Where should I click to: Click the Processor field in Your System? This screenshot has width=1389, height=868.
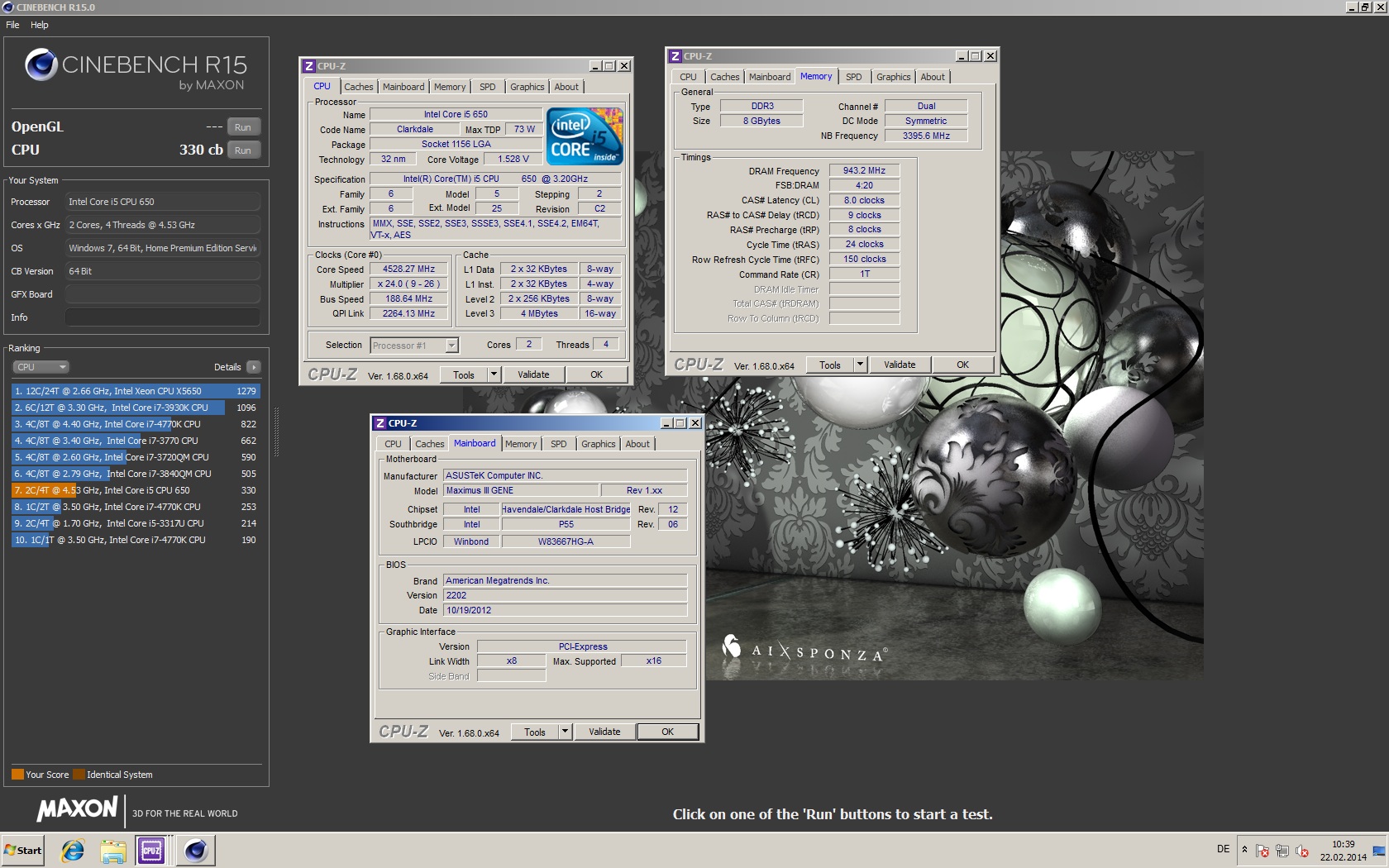pyautogui.click(x=163, y=202)
